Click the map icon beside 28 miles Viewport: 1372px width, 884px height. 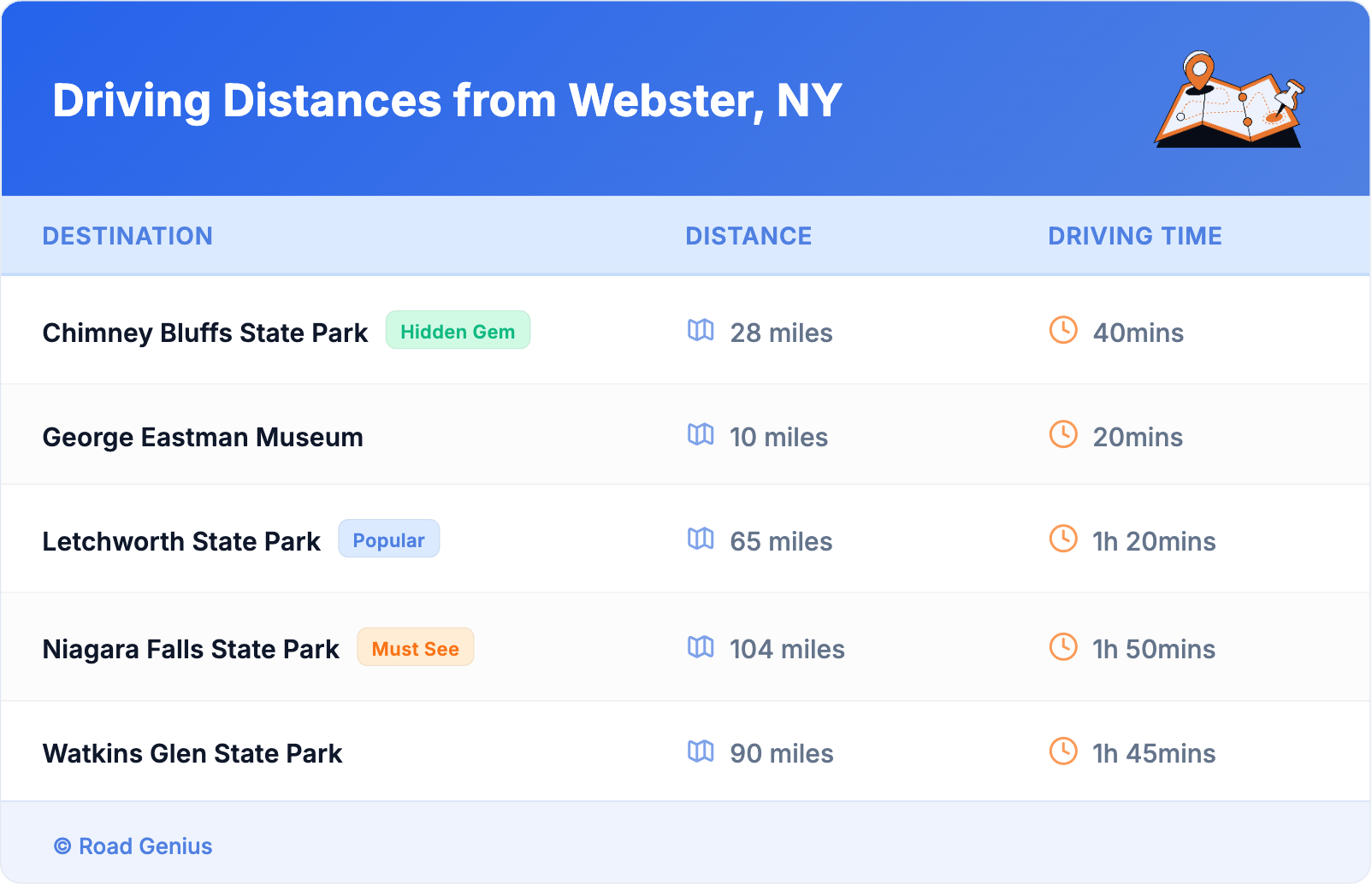tap(701, 331)
